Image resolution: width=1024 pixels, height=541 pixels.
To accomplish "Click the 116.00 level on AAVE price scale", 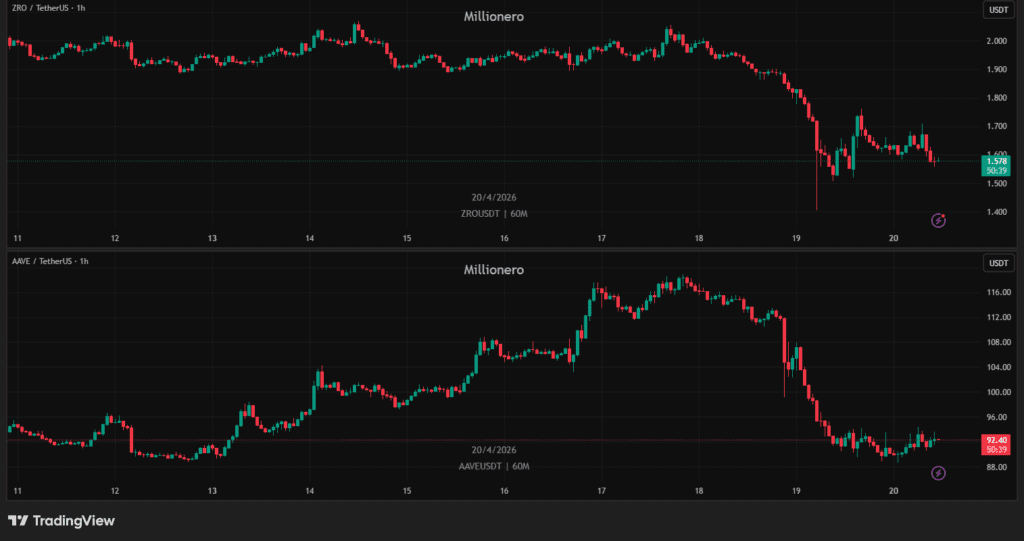I will pos(997,293).
